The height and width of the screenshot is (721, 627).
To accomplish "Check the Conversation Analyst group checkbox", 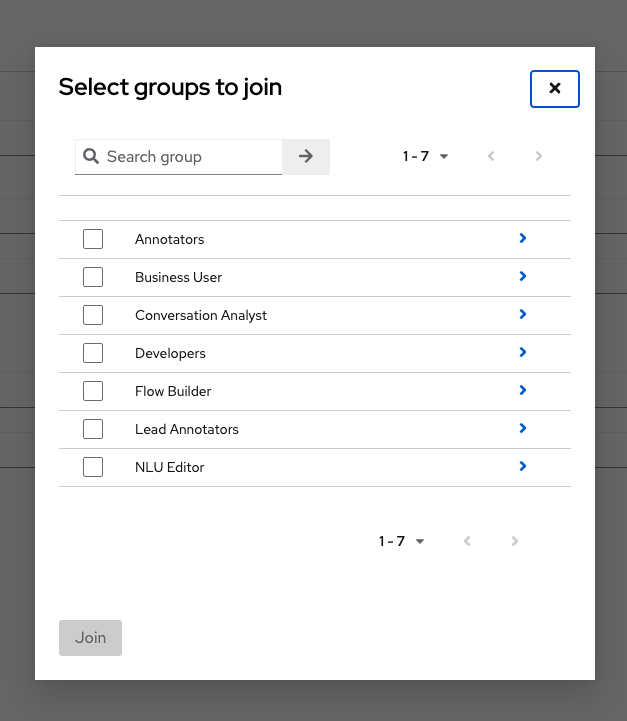I will (93, 315).
